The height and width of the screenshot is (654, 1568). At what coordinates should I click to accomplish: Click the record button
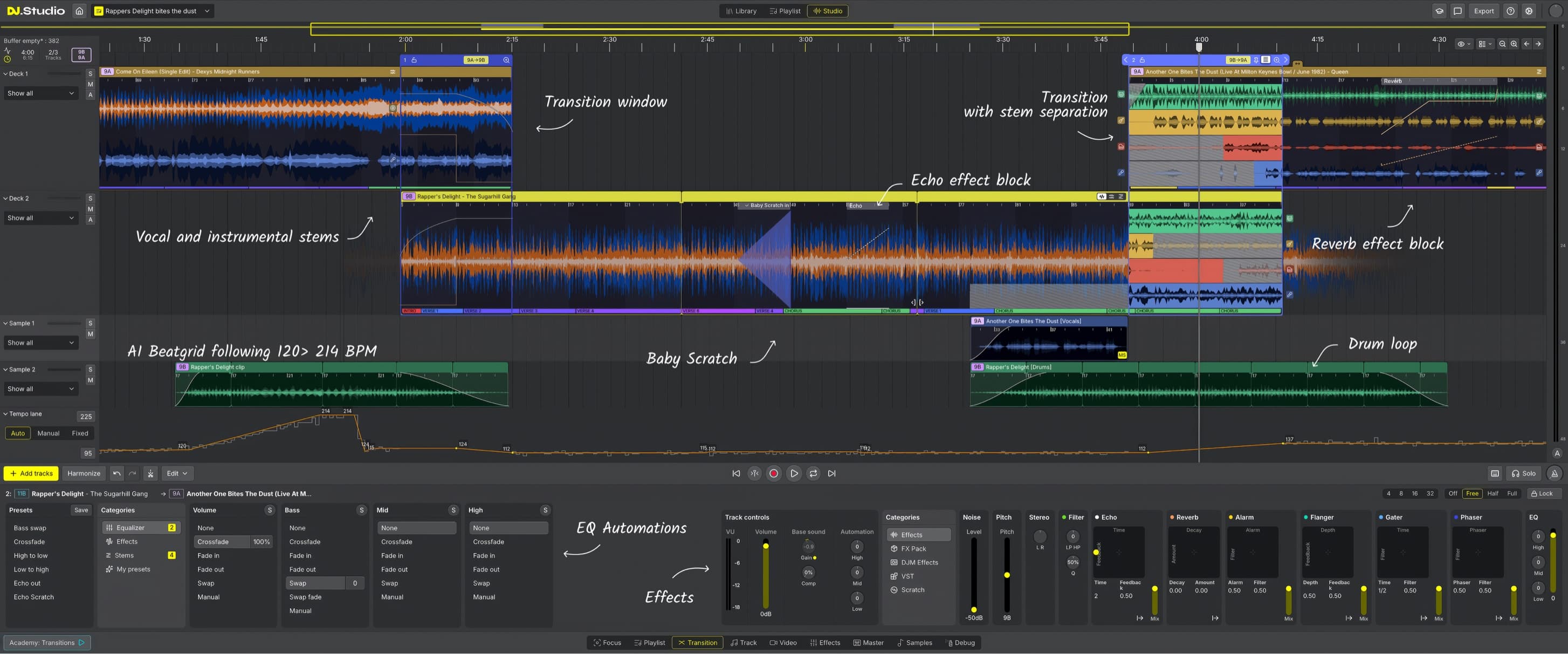774,473
